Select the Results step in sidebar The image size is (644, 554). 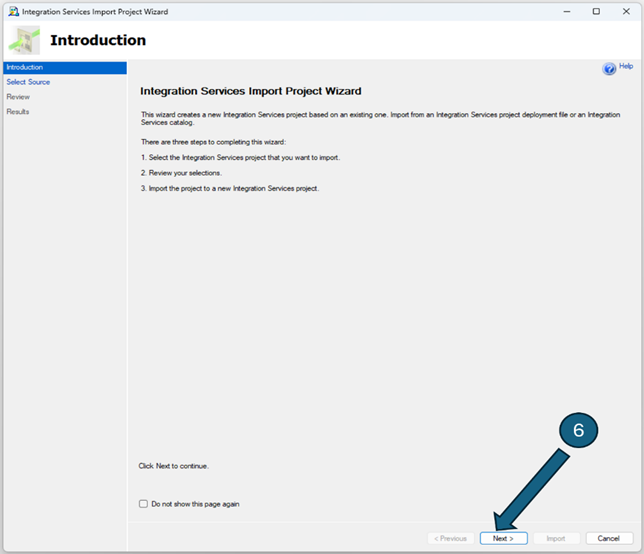(18, 112)
